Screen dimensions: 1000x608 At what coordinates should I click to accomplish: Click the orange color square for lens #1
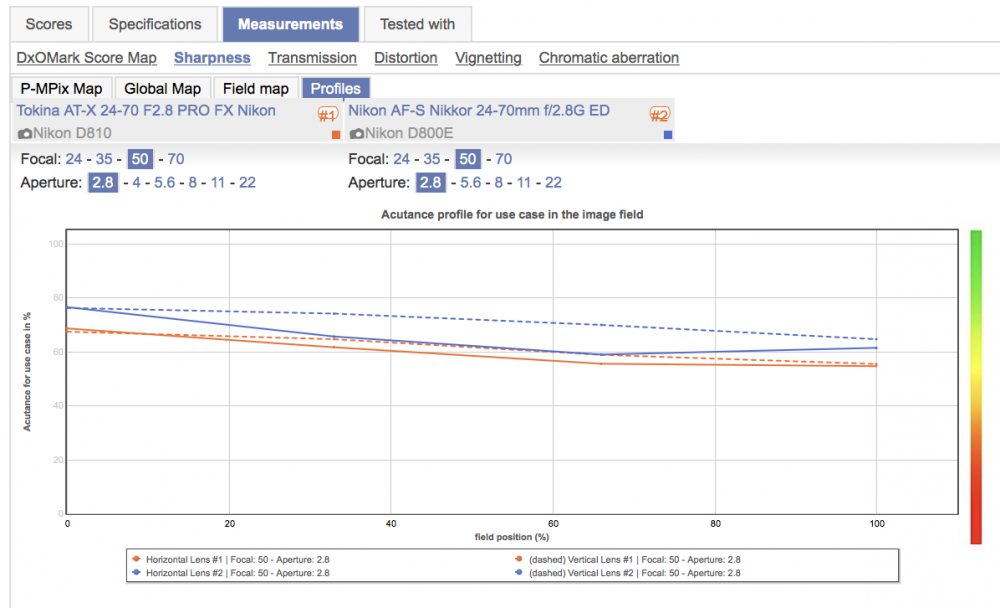pos(336,135)
